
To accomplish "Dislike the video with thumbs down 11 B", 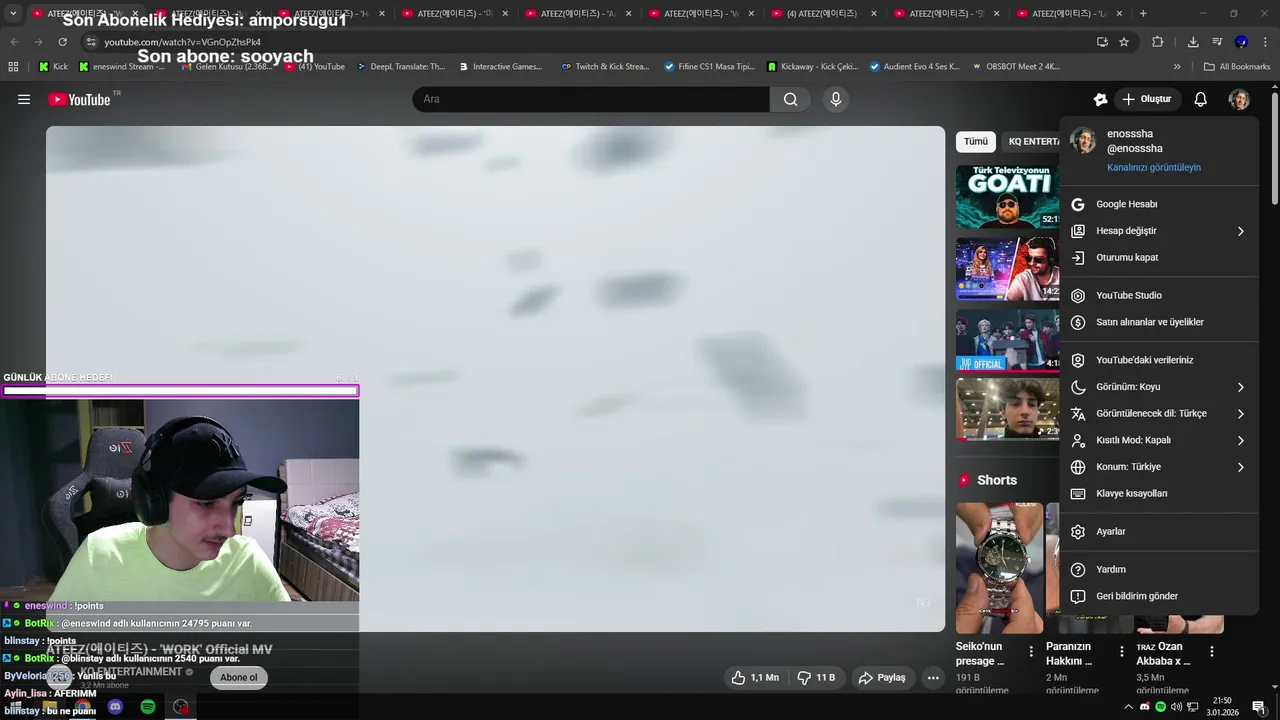I will [816, 677].
